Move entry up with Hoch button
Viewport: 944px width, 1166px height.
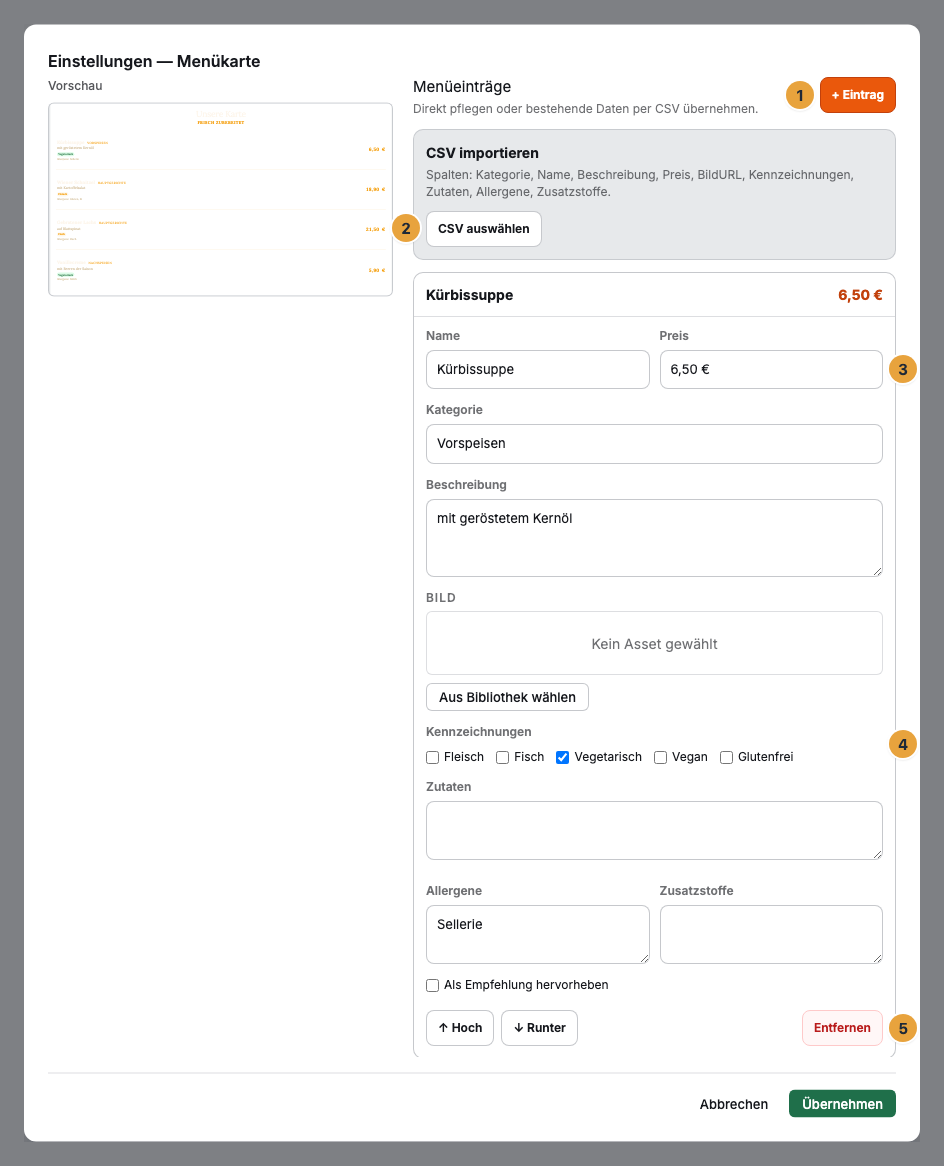[460, 1028]
